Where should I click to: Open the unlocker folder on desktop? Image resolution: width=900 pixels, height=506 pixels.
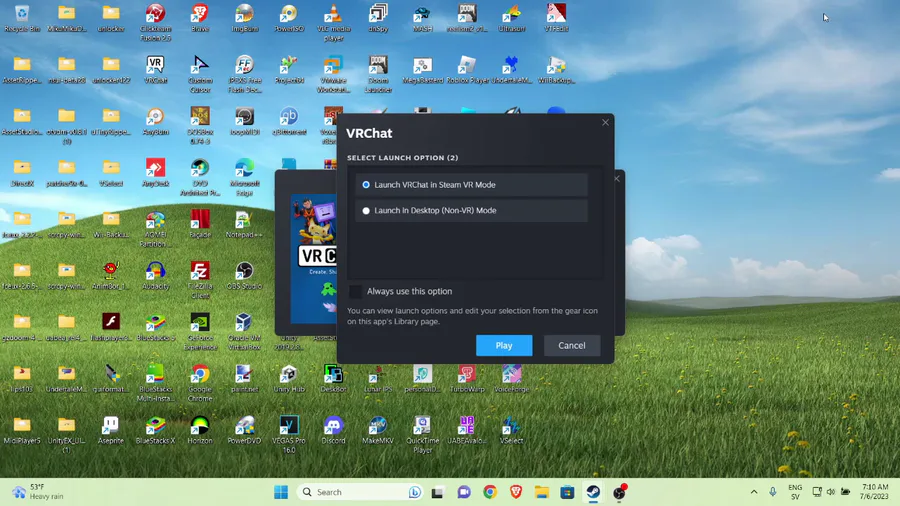pyautogui.click(x=111, y=18)
